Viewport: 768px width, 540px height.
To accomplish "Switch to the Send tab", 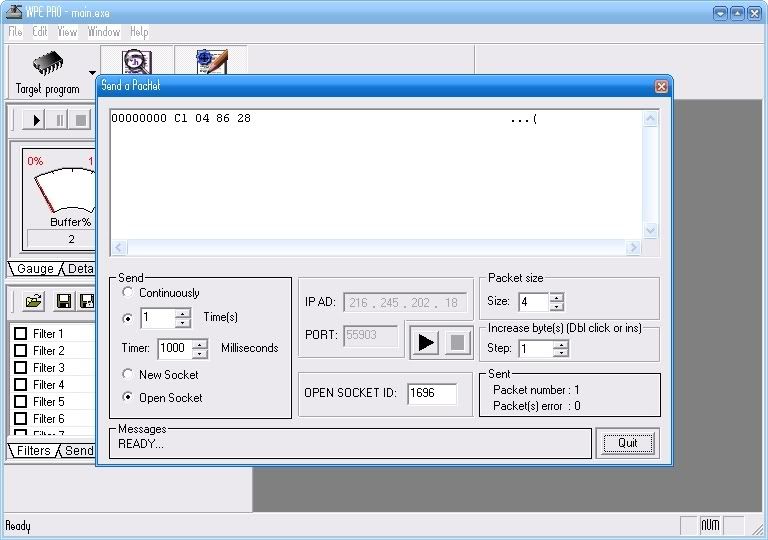I will [78, 451].
